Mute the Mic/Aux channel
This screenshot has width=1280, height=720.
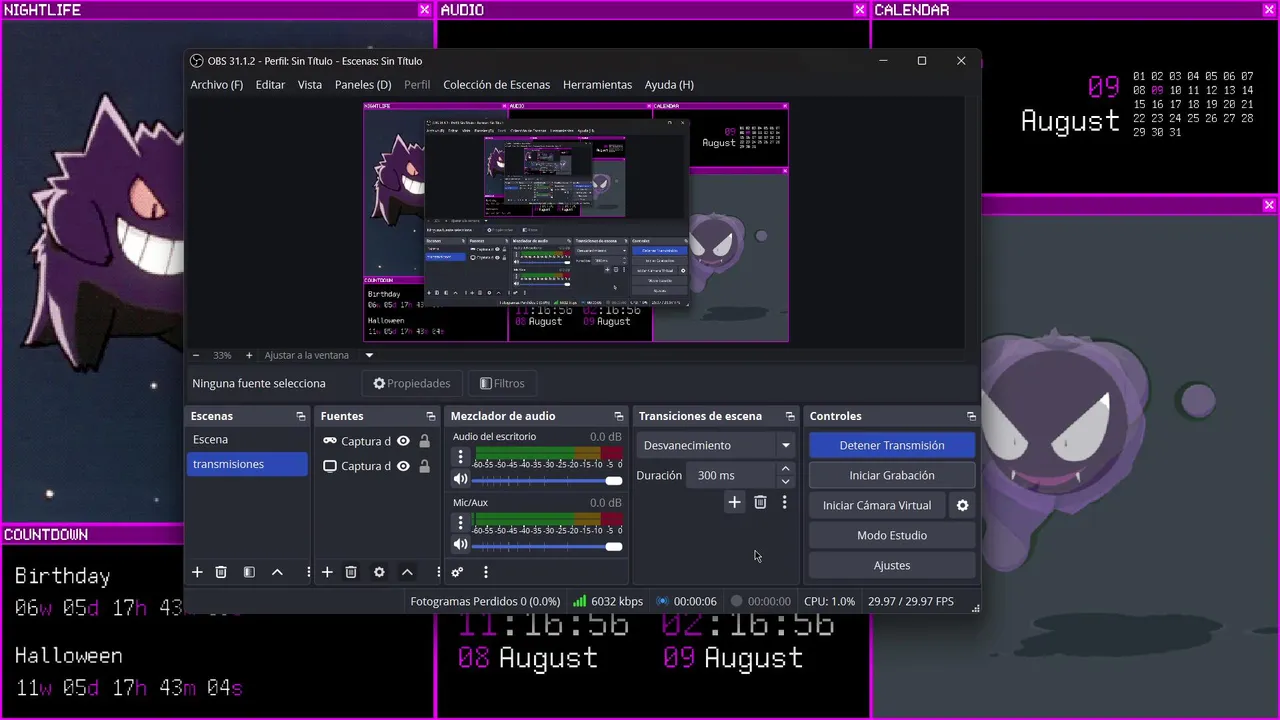(x=460, y=545)
